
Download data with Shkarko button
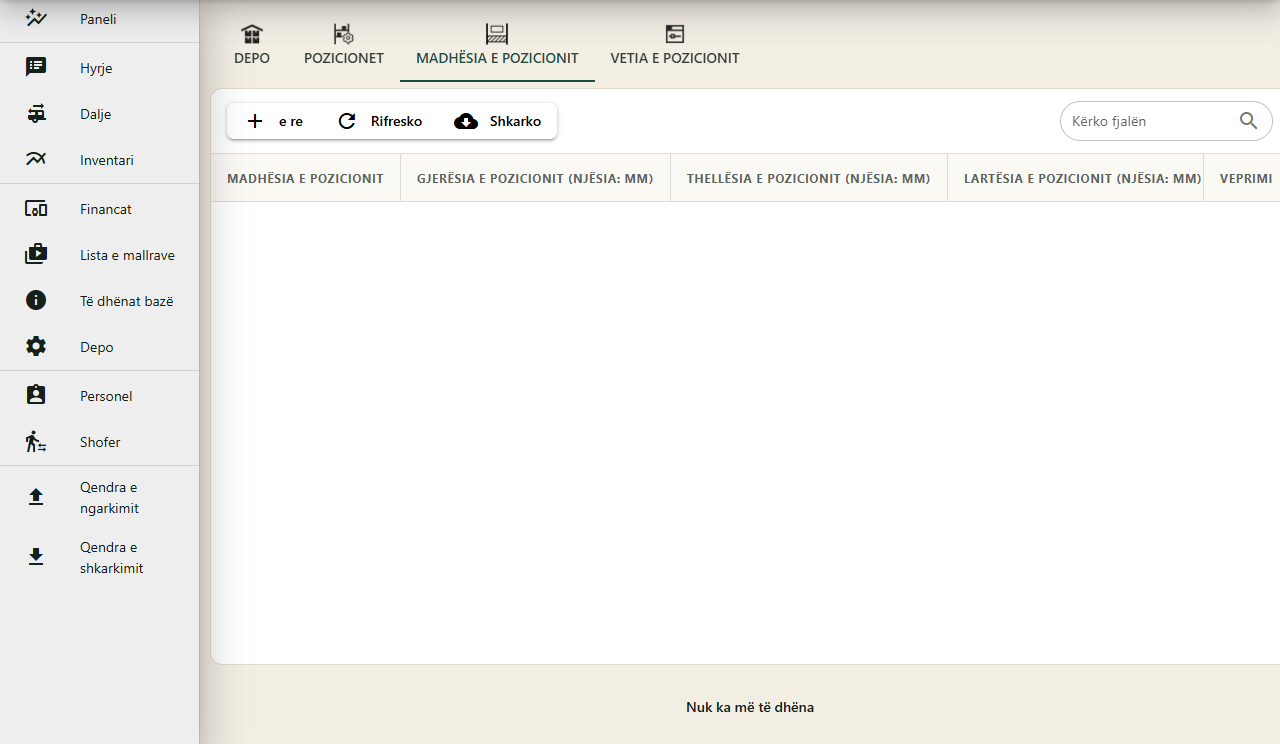pyautogui.click(x=497, y=121)
